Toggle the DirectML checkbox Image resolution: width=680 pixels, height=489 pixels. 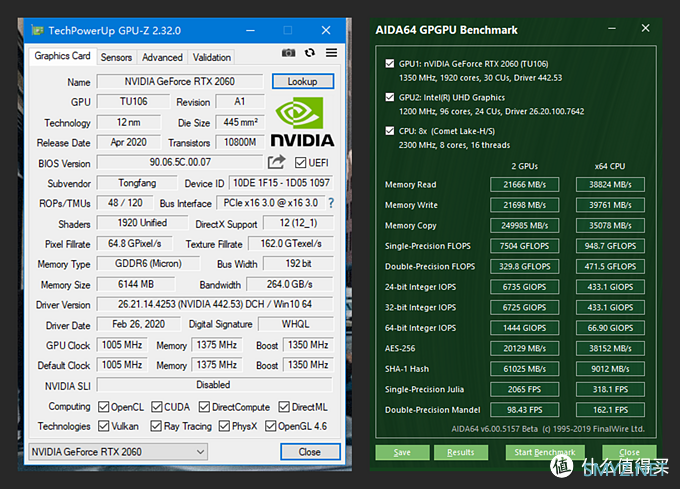point(284,407)
